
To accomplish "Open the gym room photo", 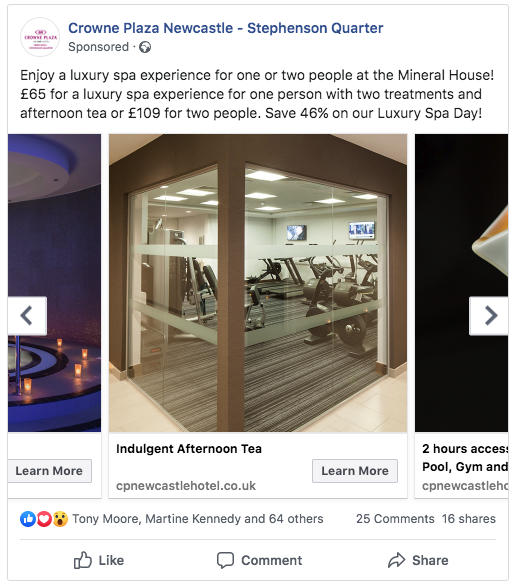I will (x=258, y=283).
